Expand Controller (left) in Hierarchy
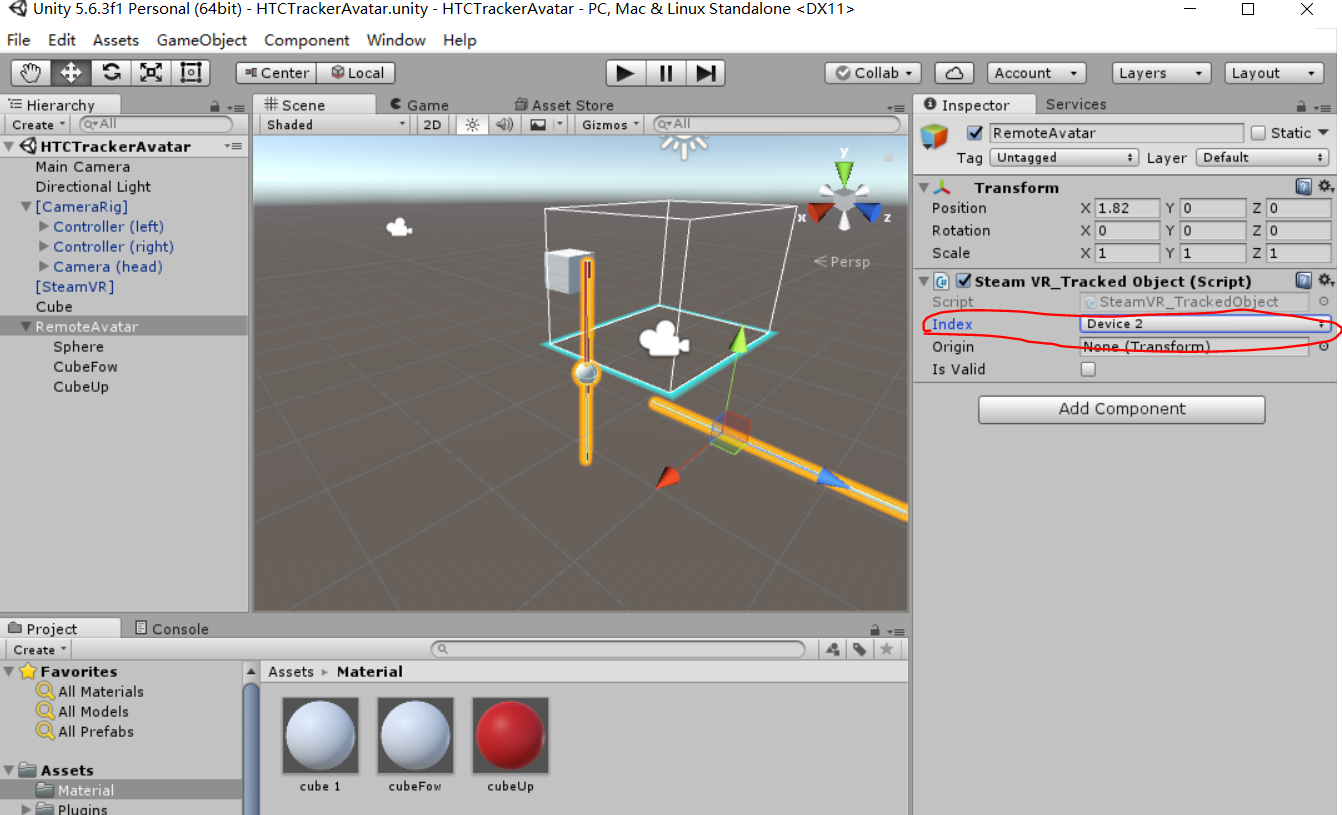 tap(44, 227)
